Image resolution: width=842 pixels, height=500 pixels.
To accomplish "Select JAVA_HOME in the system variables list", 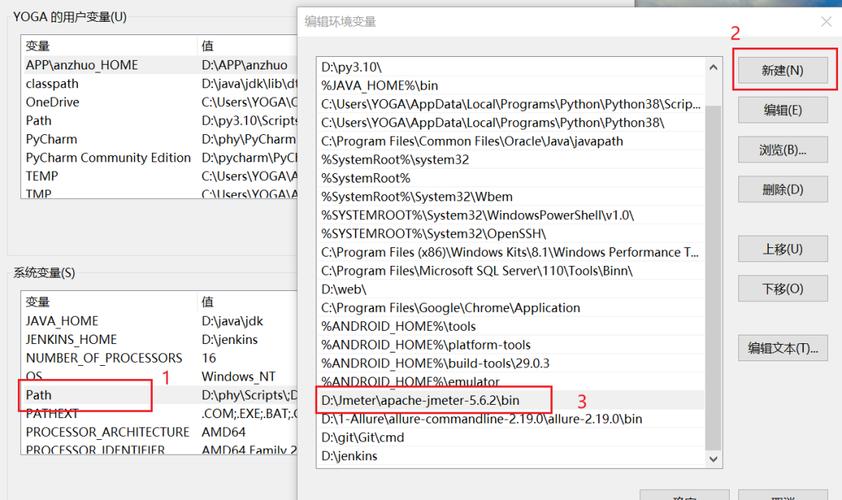I will tap(62, 321).
